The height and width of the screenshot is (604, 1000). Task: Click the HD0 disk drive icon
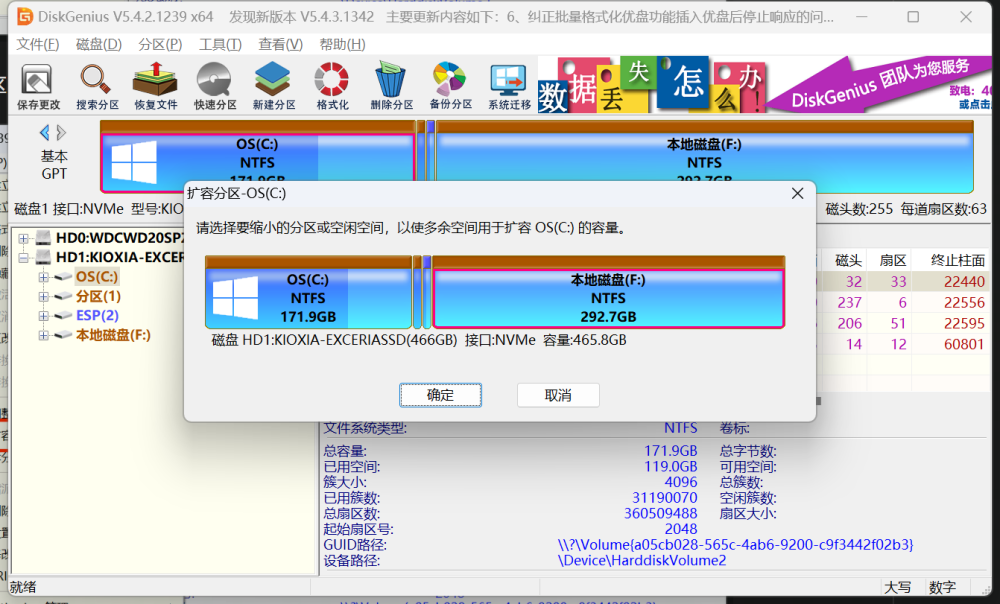43,238
